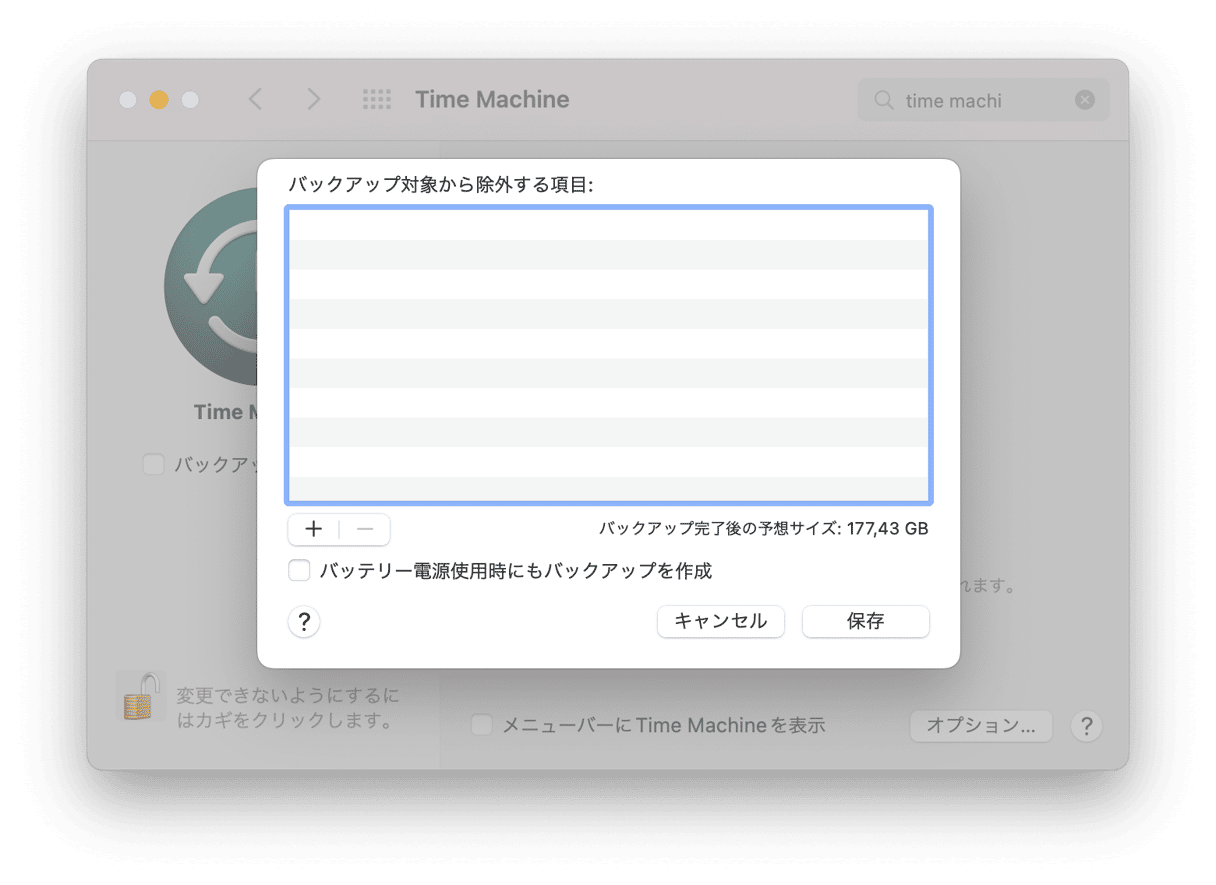Show all preferences with the grid icon
Screen dimensions: 1216x885
[377, 99]
